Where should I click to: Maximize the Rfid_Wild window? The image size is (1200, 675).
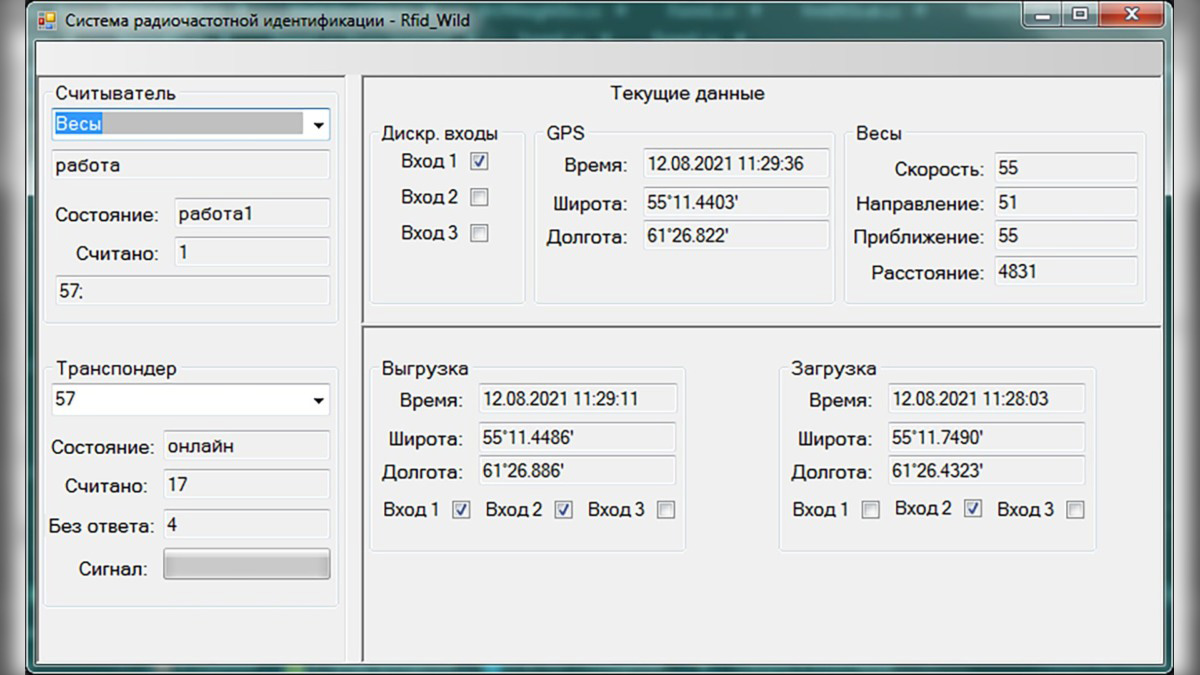[x=1080, y=15]
